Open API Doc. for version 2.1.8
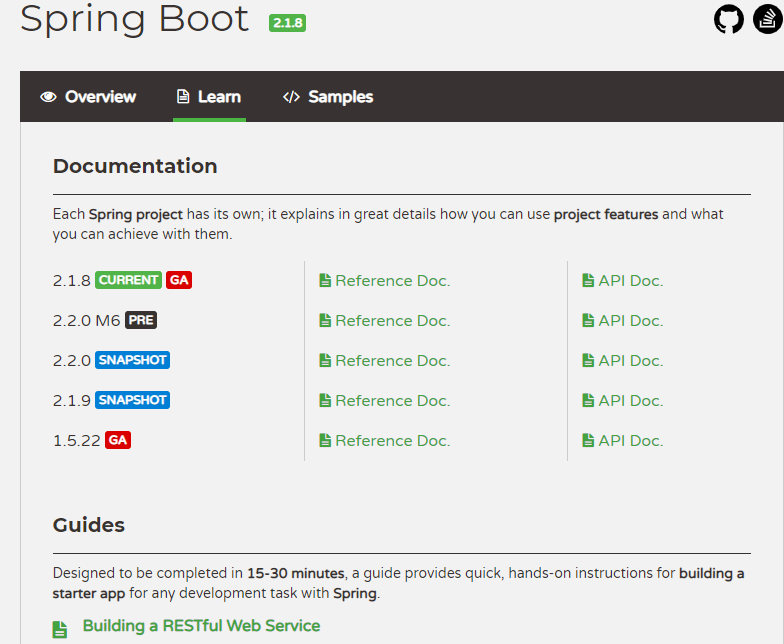Viewport: 784px width, 644px height. 622,280
